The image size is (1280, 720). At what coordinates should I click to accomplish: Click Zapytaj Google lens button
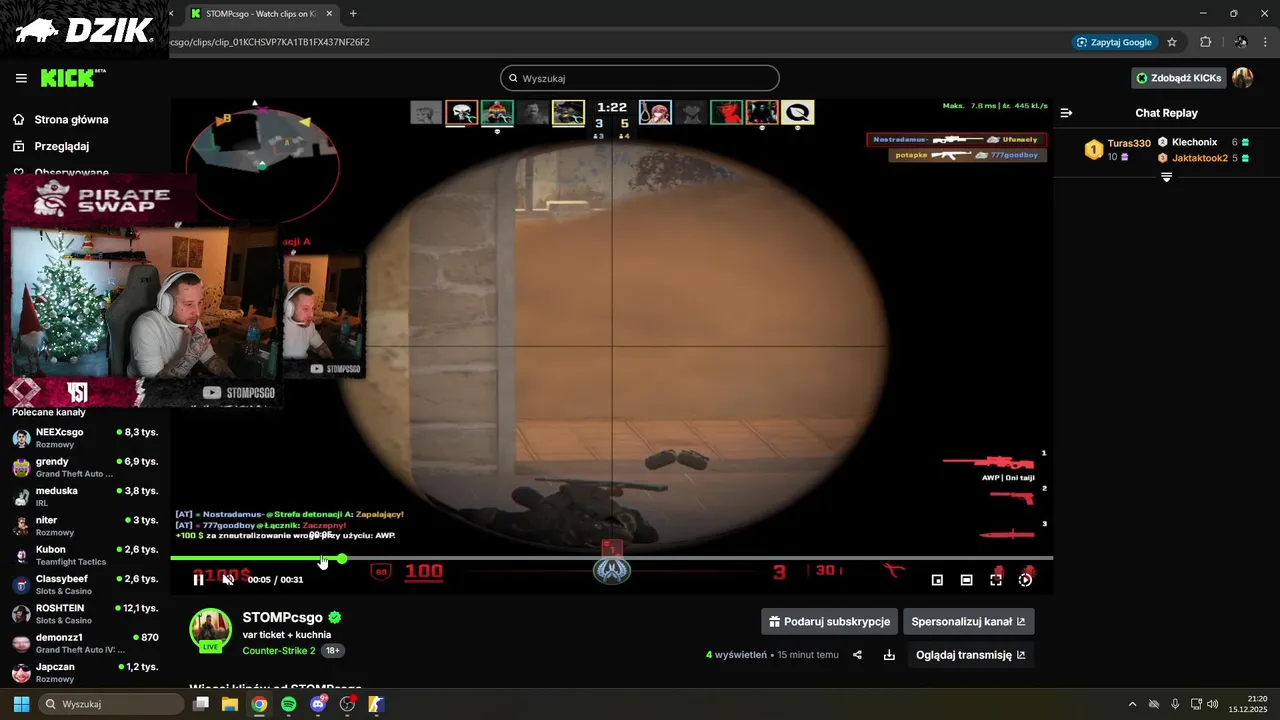[x=1115, y=42]
